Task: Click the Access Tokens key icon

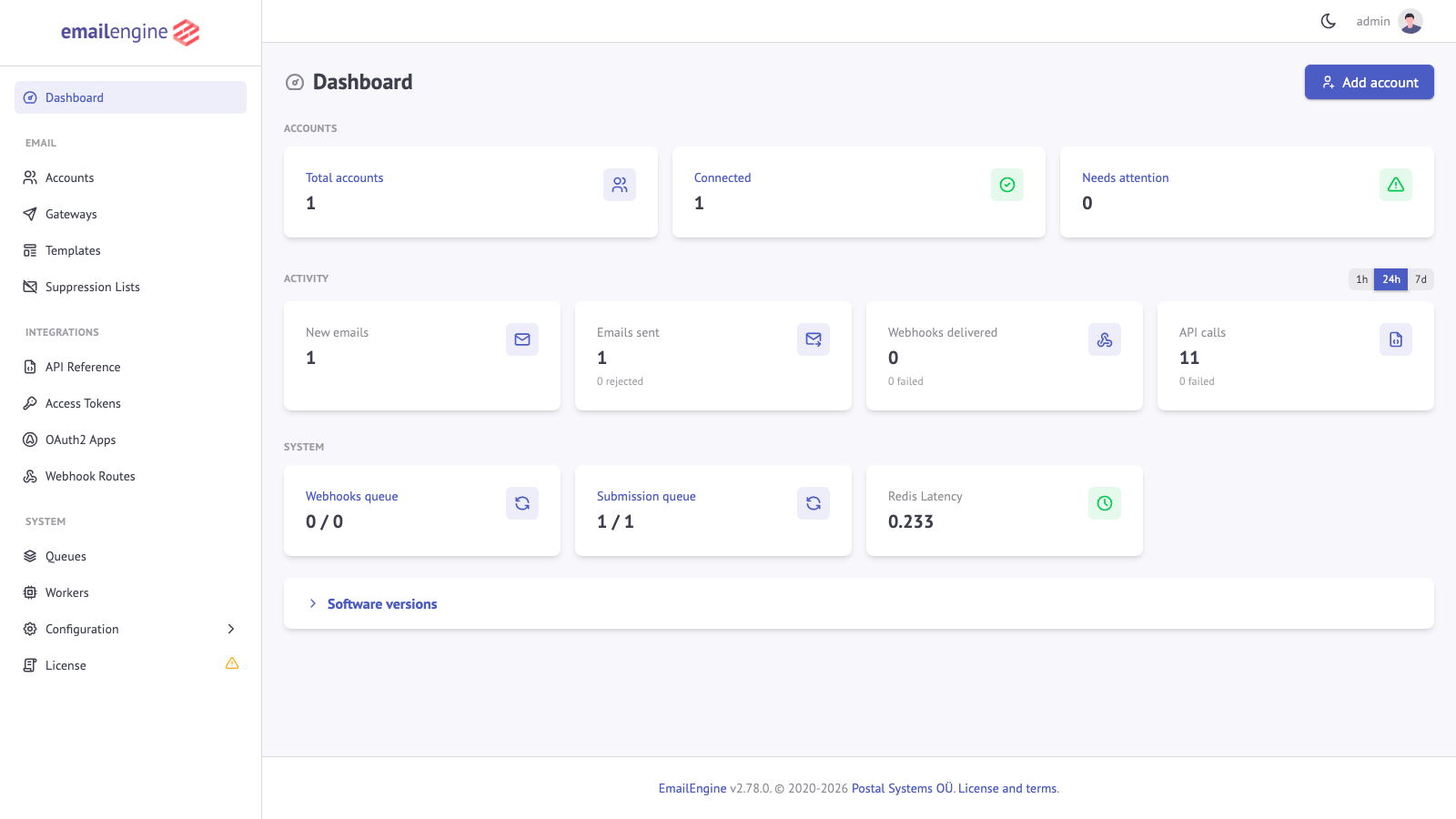Action: (30, 403)
